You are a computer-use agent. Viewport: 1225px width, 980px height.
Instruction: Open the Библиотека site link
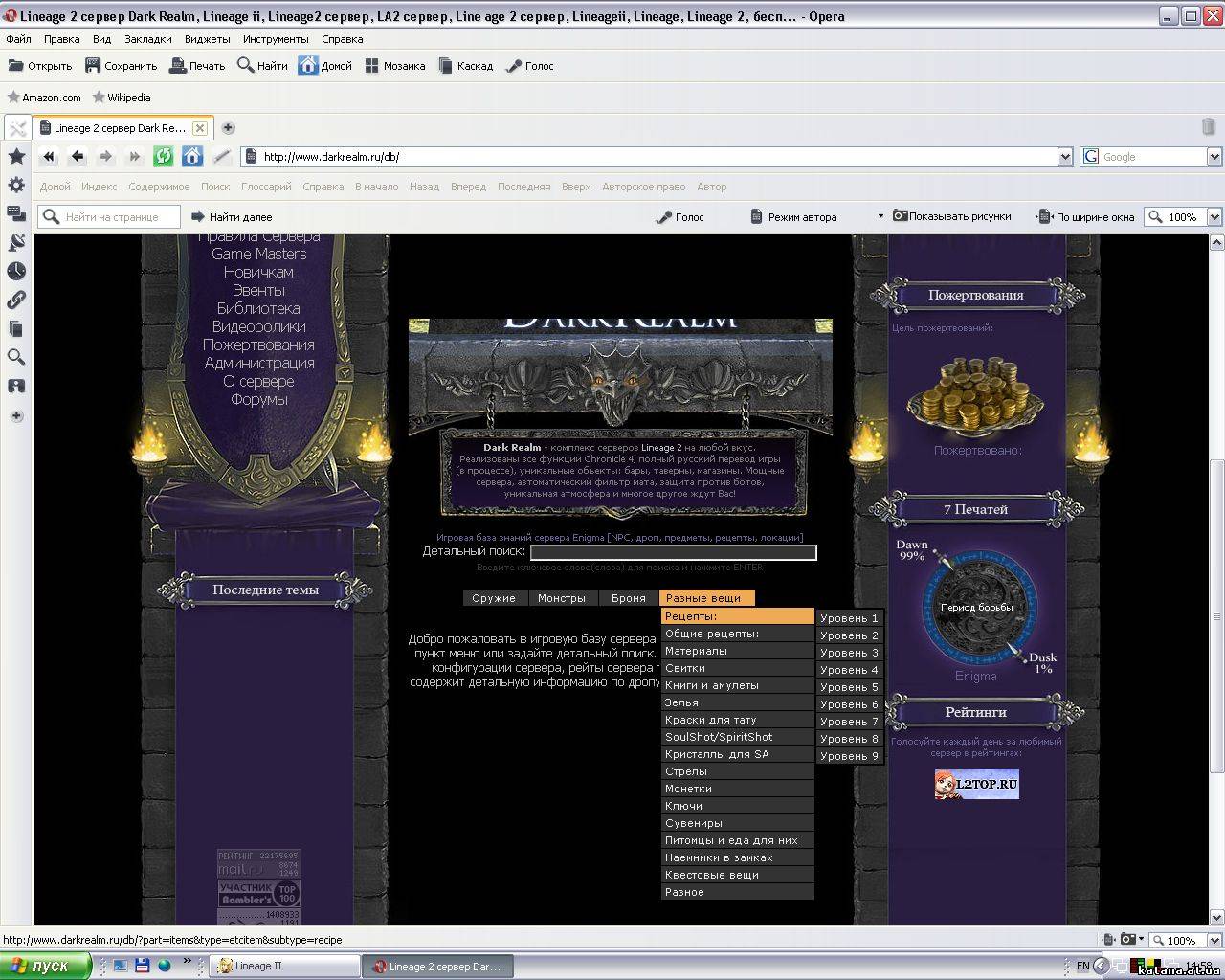(258, 308)
